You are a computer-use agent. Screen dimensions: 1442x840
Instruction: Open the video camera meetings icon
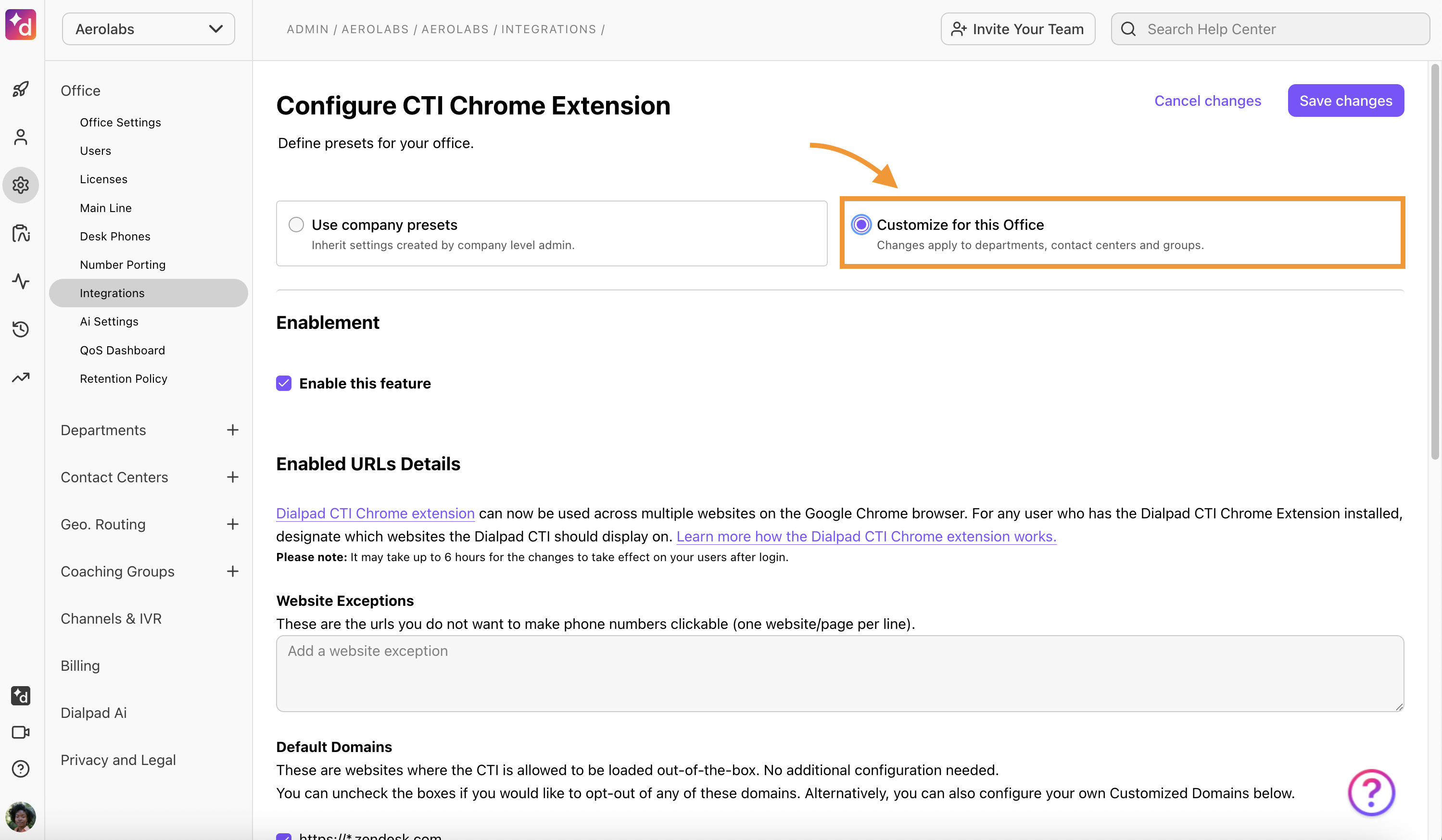(21, 732)
